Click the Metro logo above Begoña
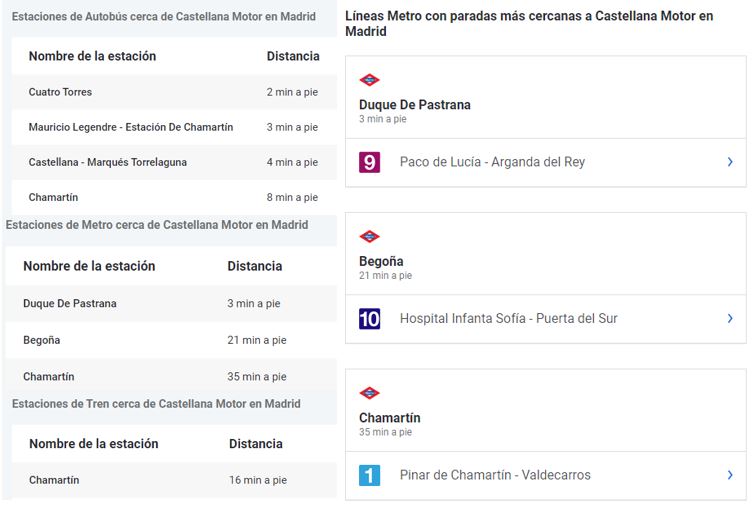The width and height of the screenshot is (754, 508). coord(370,237)
